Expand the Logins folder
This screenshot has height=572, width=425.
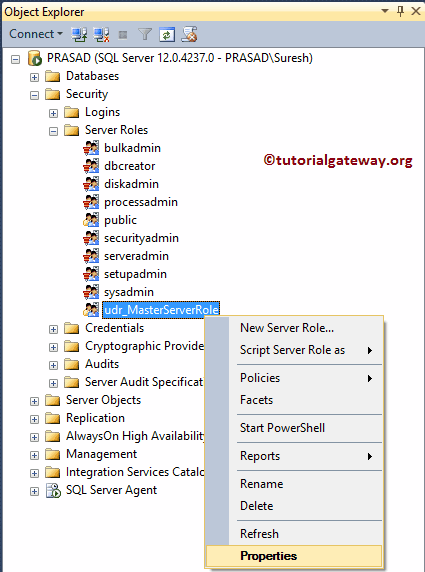(x=53, y=113)
